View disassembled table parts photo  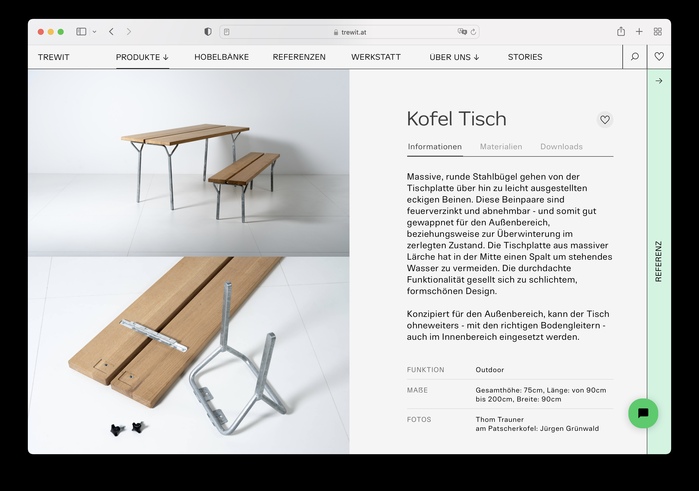tap(189, 355)
